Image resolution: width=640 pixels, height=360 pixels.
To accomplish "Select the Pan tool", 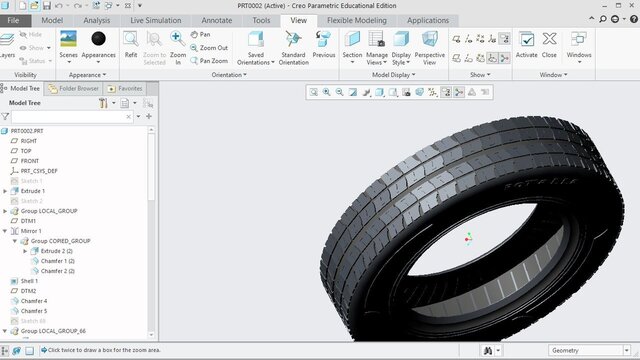I will coord(200,34).
